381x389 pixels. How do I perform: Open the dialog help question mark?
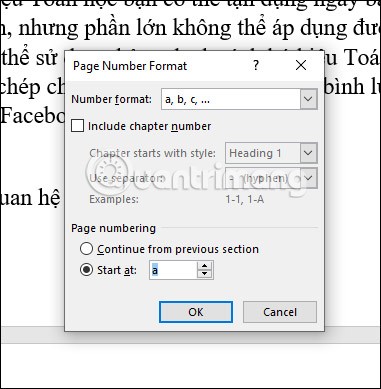click(x=256, y=65)
